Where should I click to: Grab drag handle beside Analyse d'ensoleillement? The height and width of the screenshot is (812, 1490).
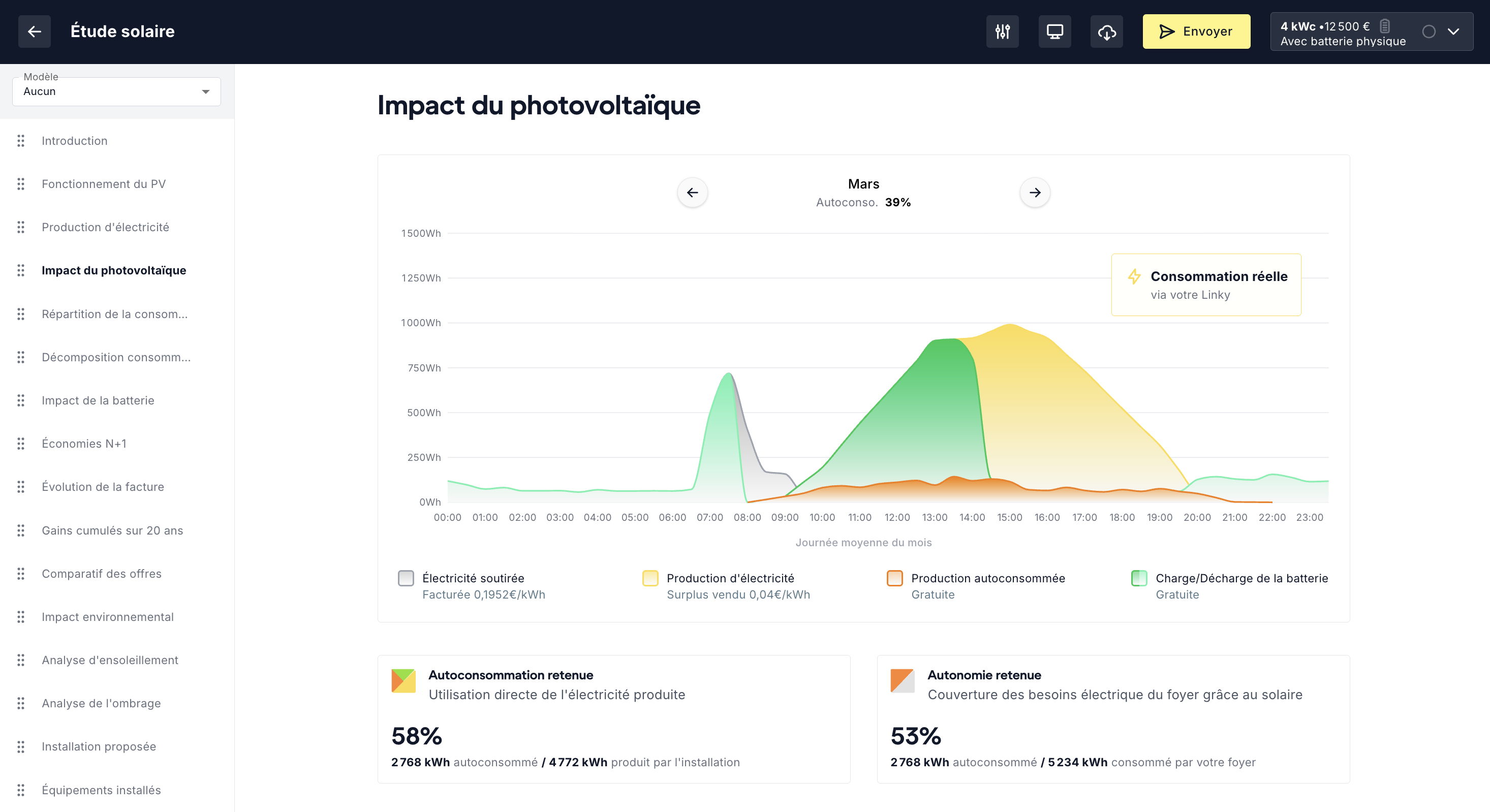(21, 660)
